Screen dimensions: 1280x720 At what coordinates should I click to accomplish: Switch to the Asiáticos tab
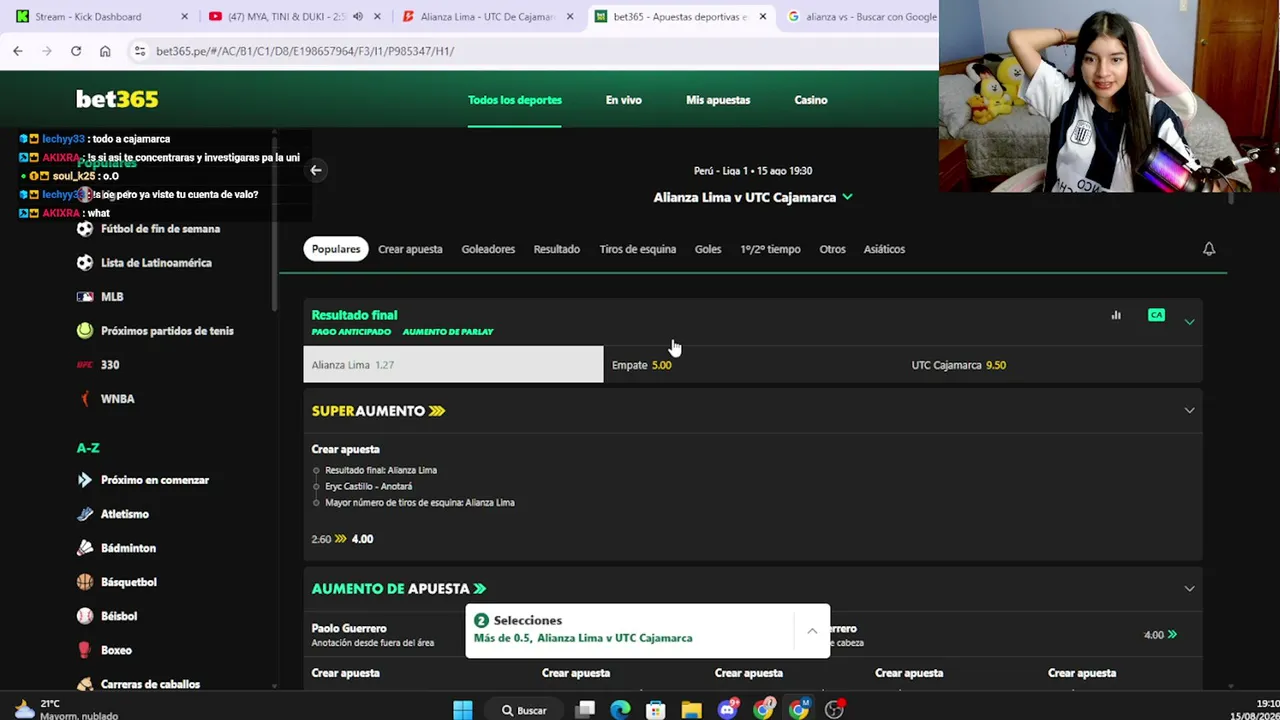[884, 249]
